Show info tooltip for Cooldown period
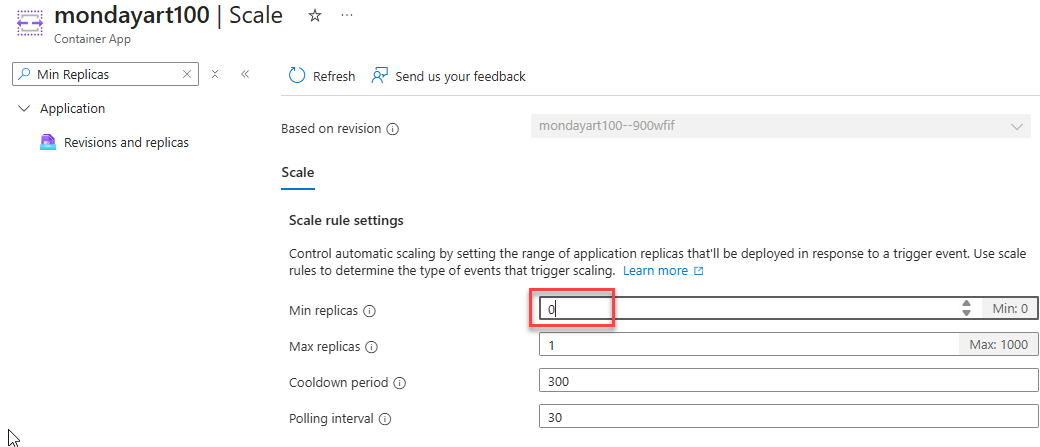The height and width of the screenshot is (447, 1040). (x=400, y=383)
